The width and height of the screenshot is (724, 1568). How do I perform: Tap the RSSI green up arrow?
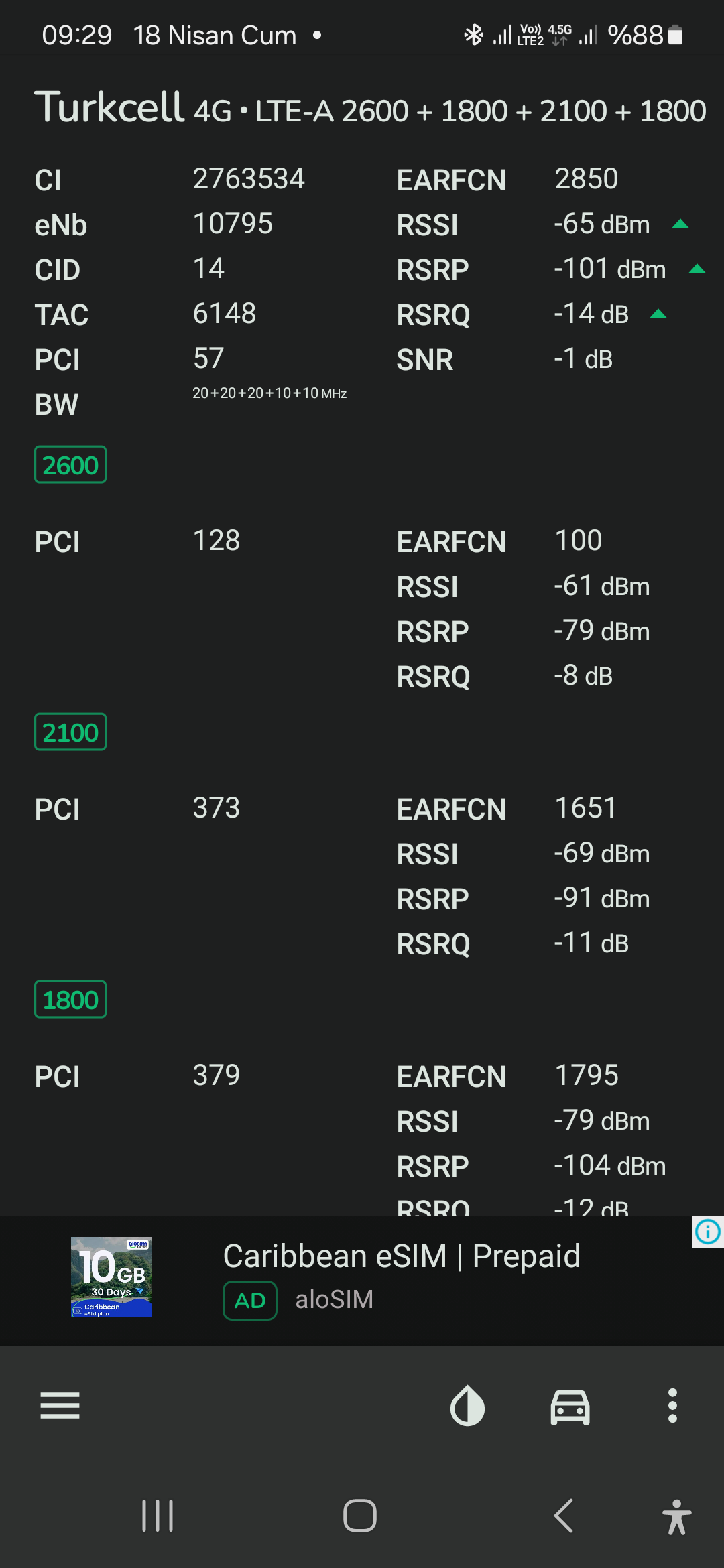680,224
